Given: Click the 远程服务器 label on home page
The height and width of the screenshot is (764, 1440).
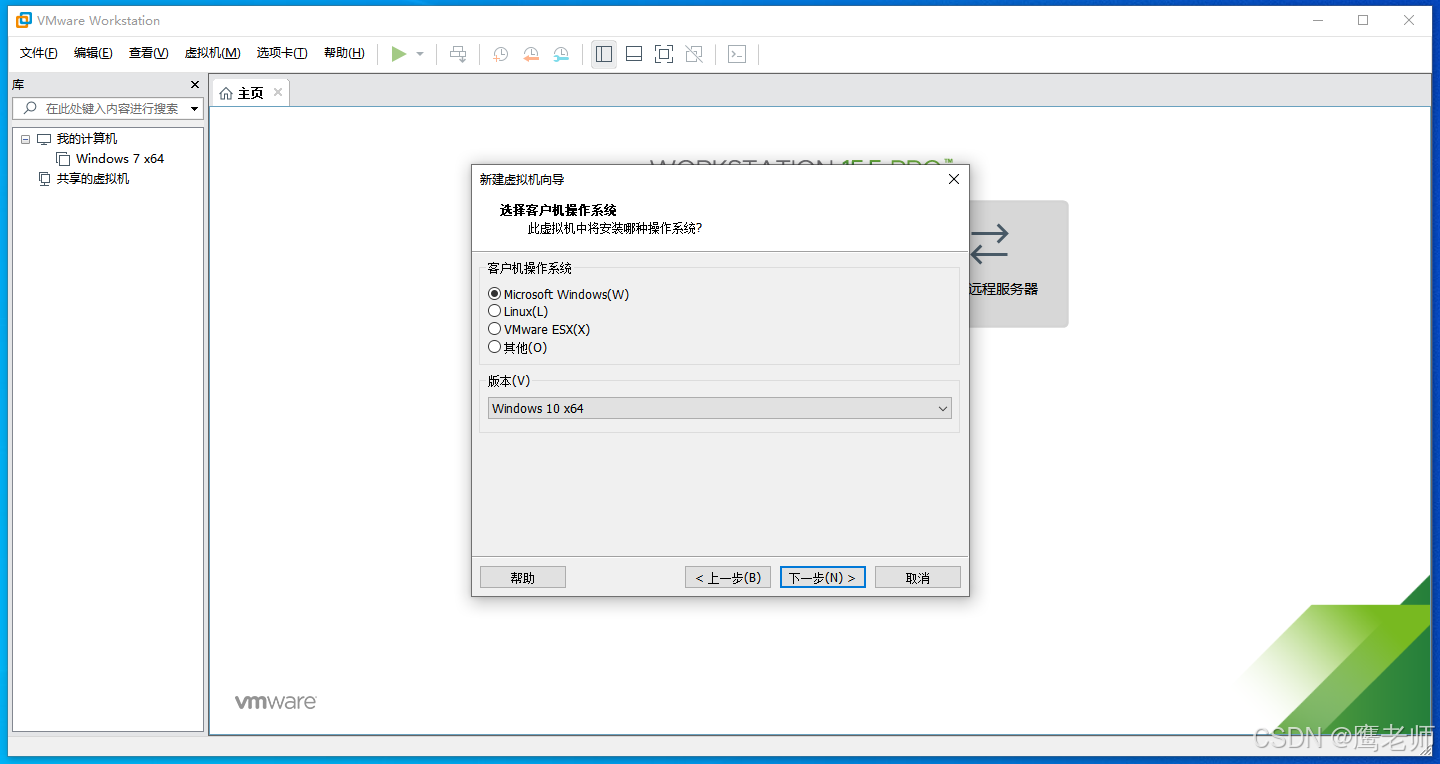Looking at the screenshot, I should 1004,289.
